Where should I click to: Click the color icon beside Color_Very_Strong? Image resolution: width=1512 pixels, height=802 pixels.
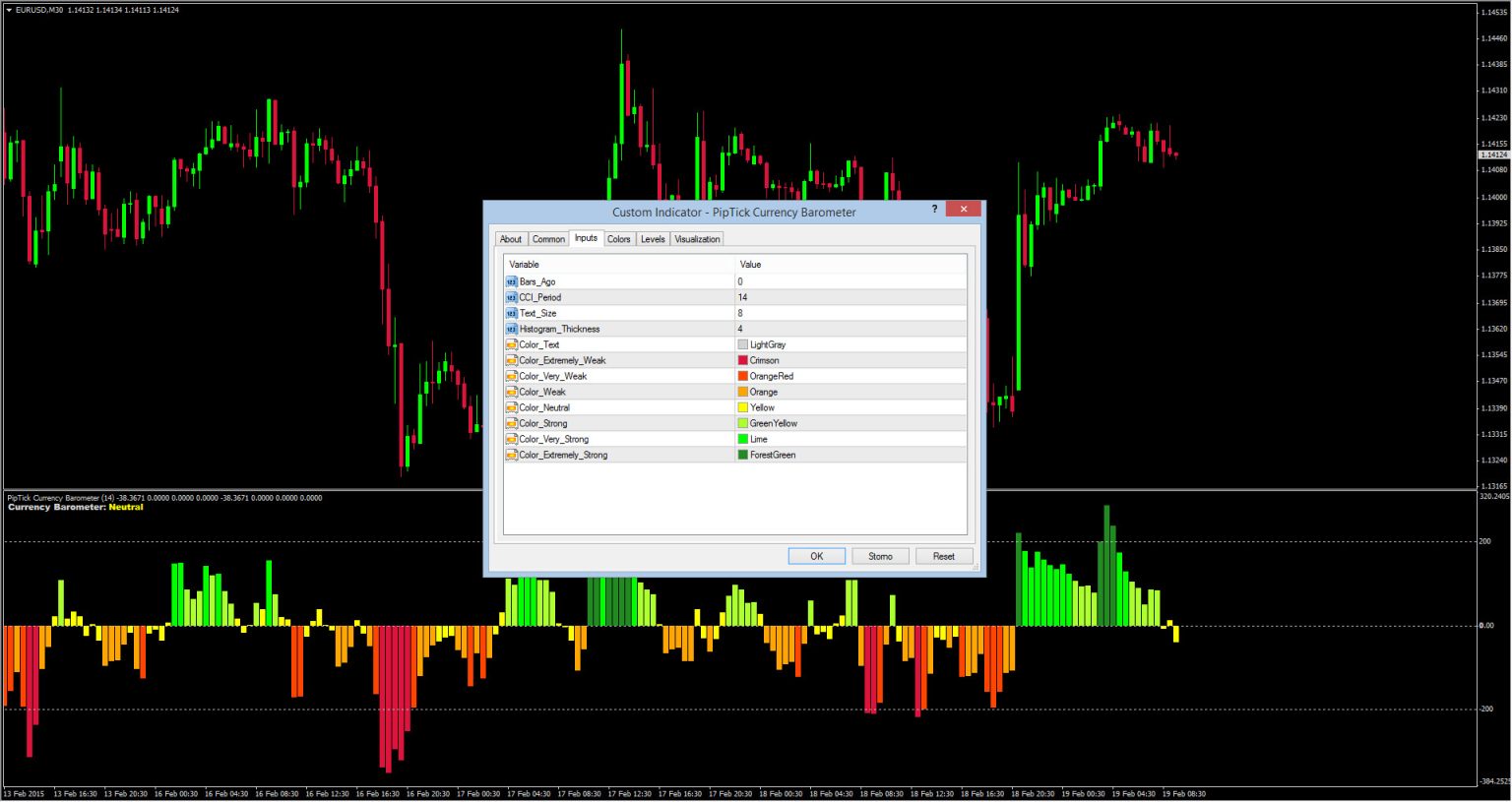511,439
